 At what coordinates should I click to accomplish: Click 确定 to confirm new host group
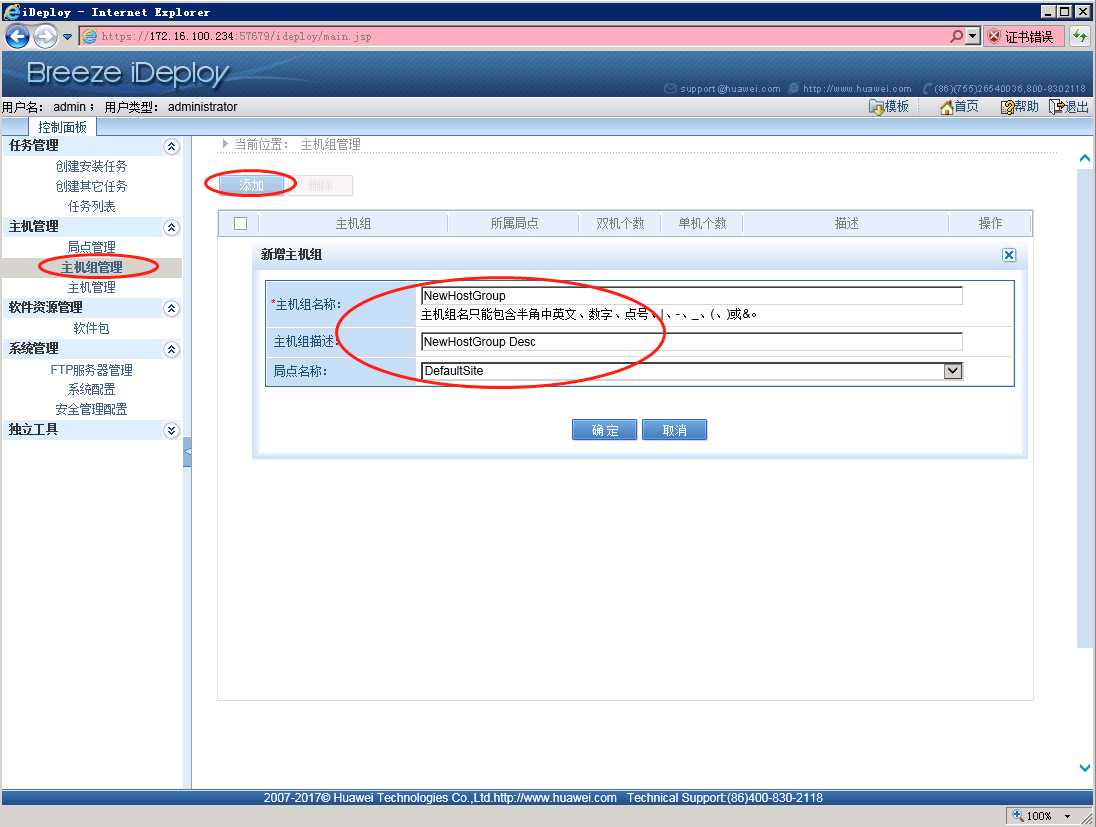[x=605, y=430]
